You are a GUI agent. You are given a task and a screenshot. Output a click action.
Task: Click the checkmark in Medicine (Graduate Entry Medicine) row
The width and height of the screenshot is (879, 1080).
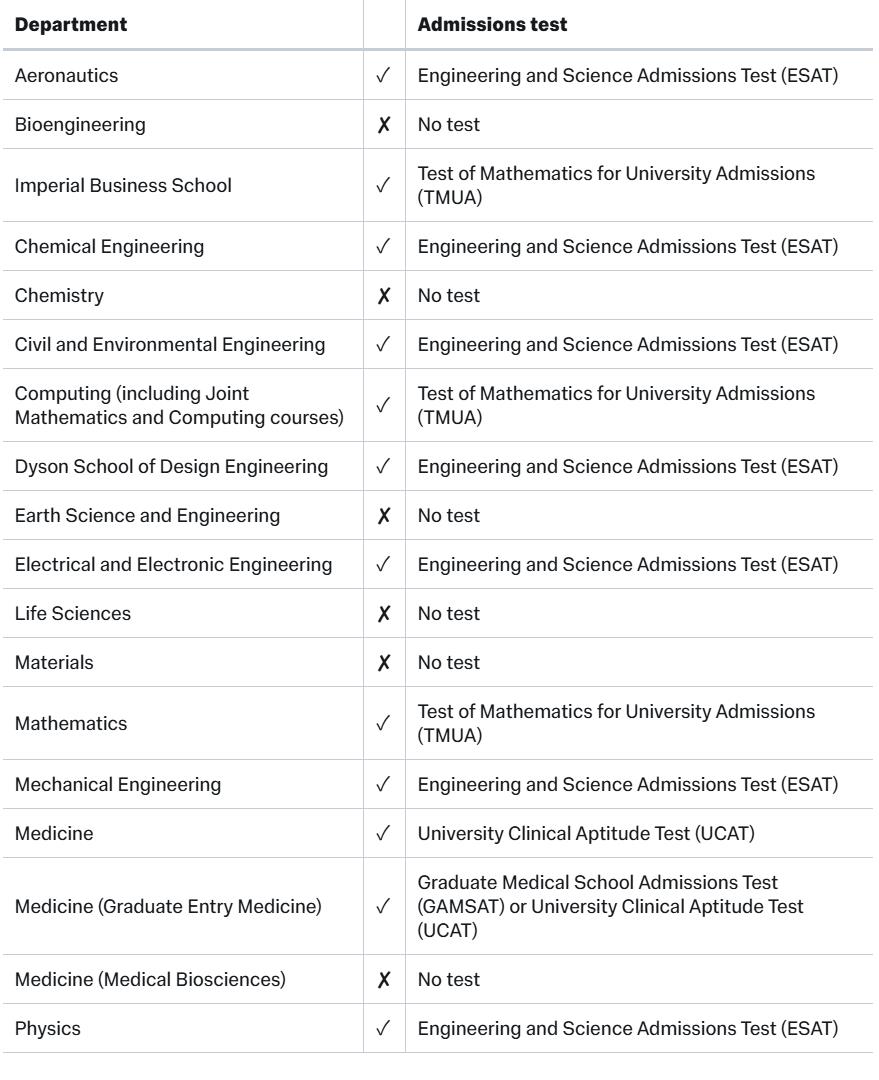[384, 906]
